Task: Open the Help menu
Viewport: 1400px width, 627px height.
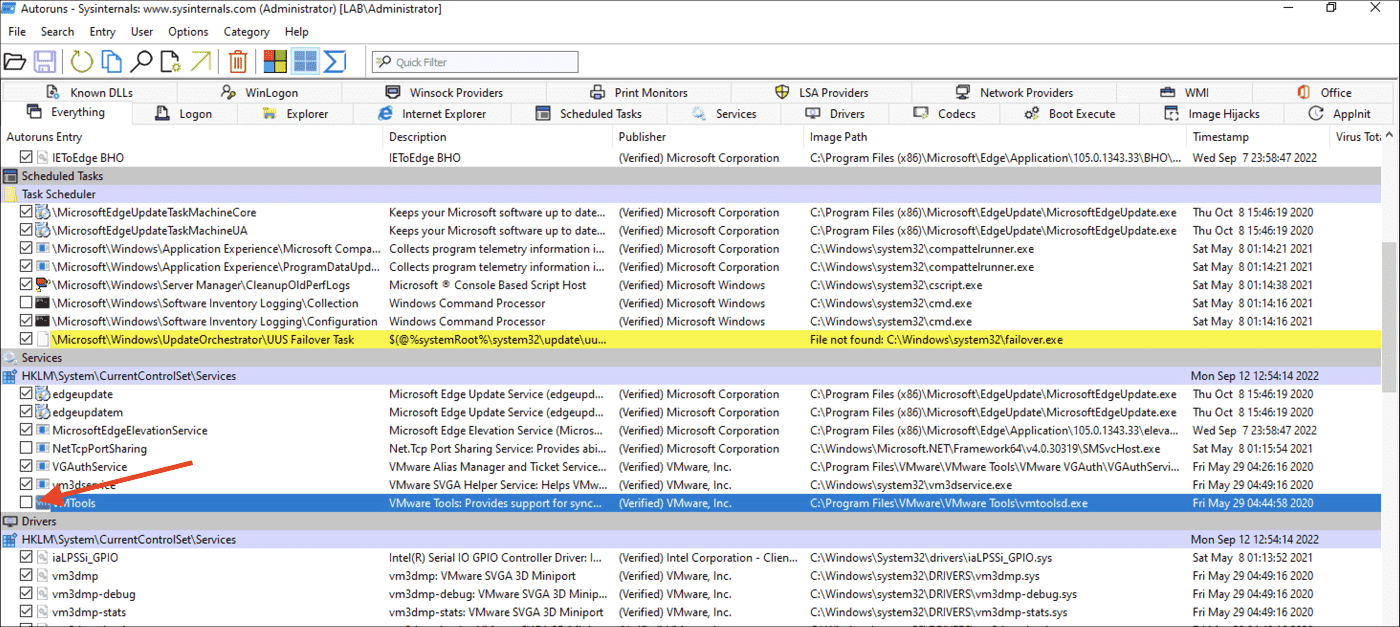Action: [x=296, y=31]
